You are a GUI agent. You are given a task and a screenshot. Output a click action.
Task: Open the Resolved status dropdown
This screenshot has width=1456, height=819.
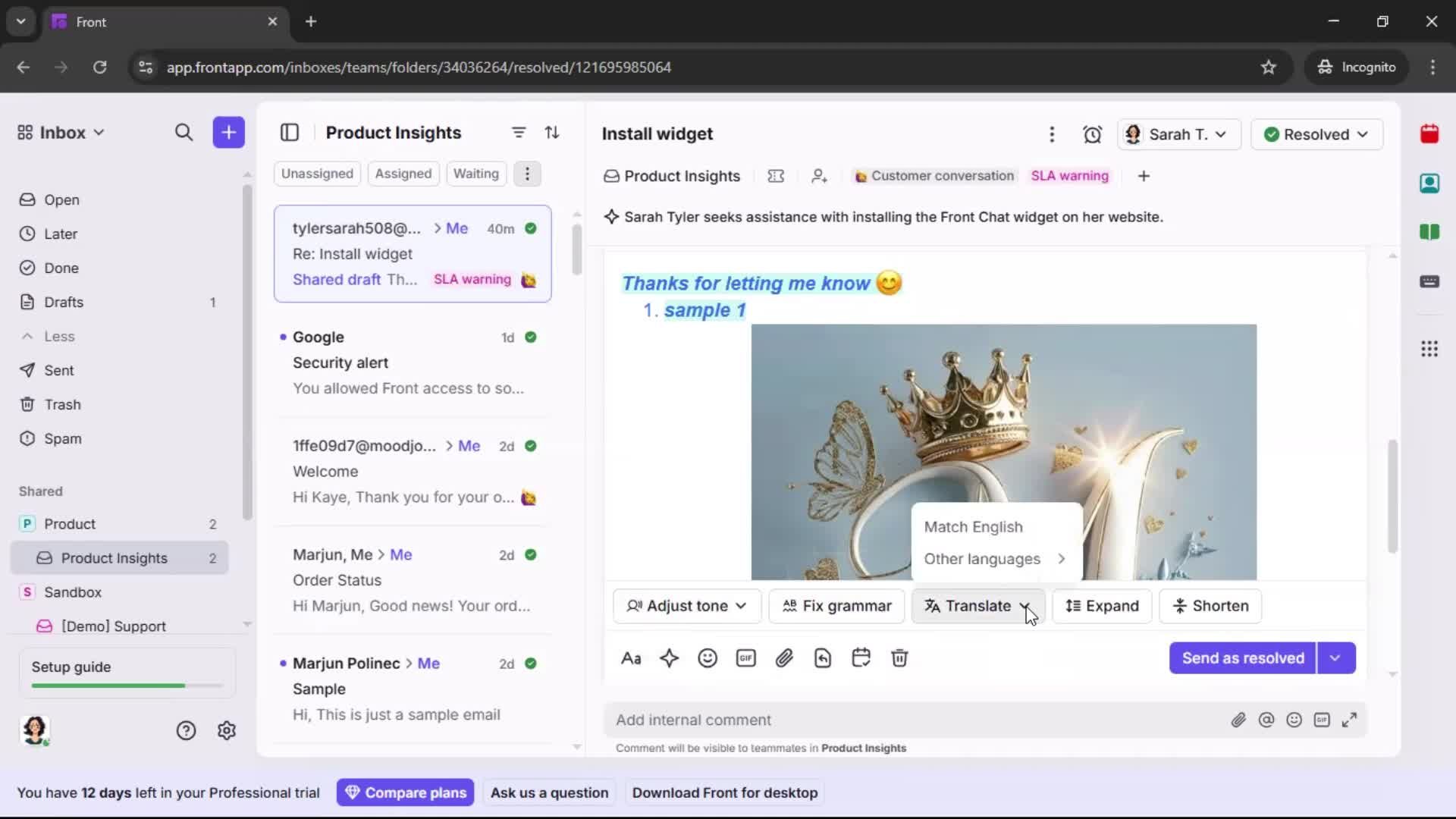click(x=1316, y=134)
